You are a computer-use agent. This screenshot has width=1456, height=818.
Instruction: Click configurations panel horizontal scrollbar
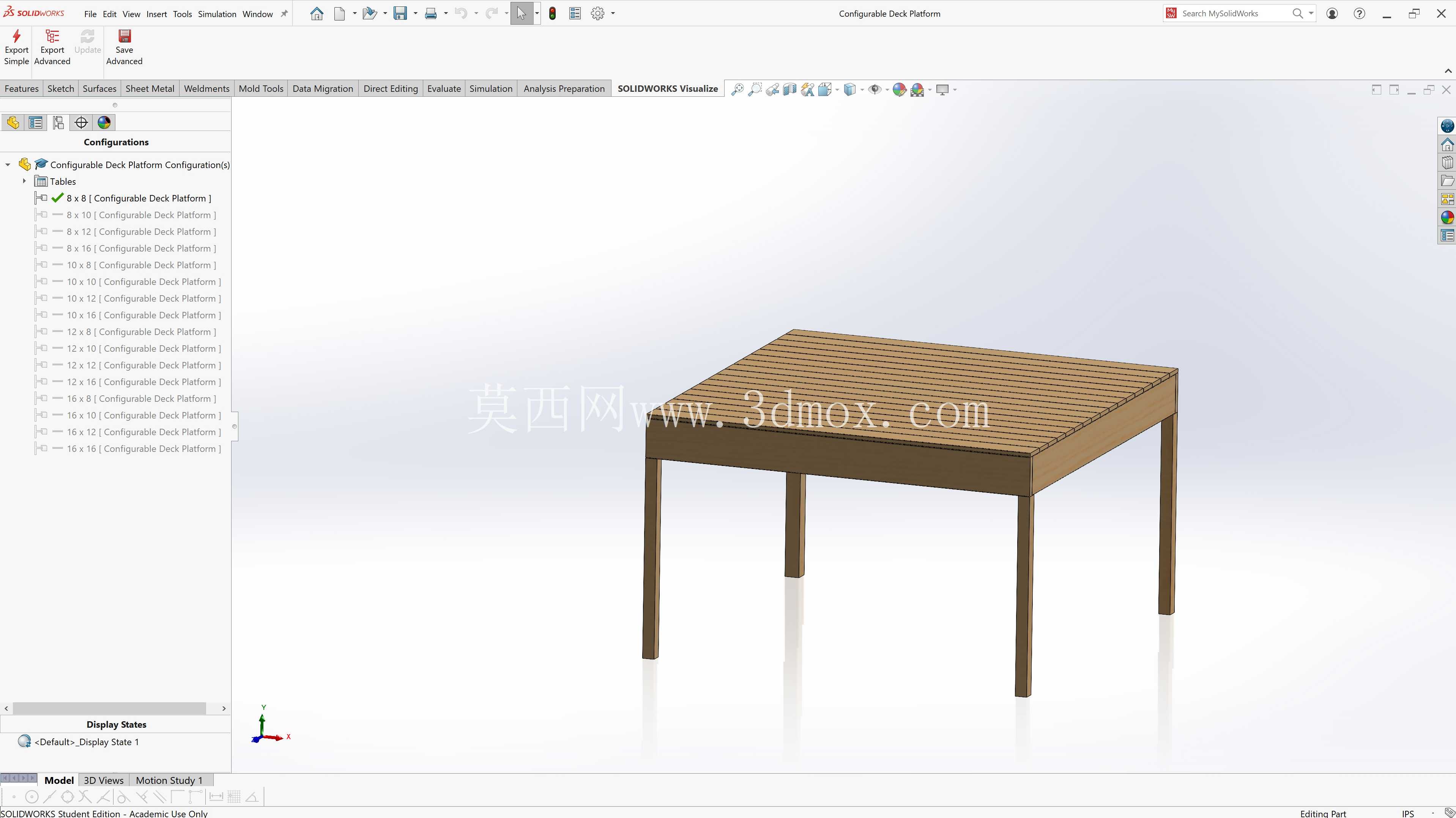point(109,708)
